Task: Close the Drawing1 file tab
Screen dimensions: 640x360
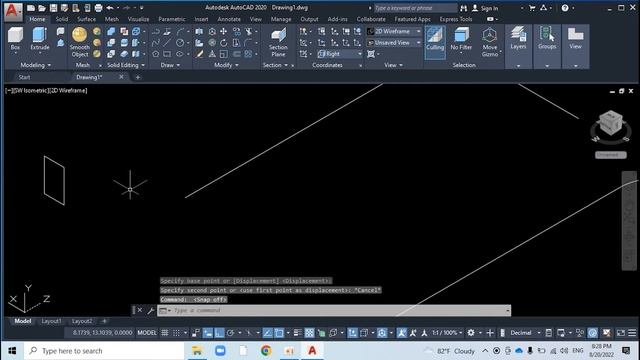Action: (121, 77)
